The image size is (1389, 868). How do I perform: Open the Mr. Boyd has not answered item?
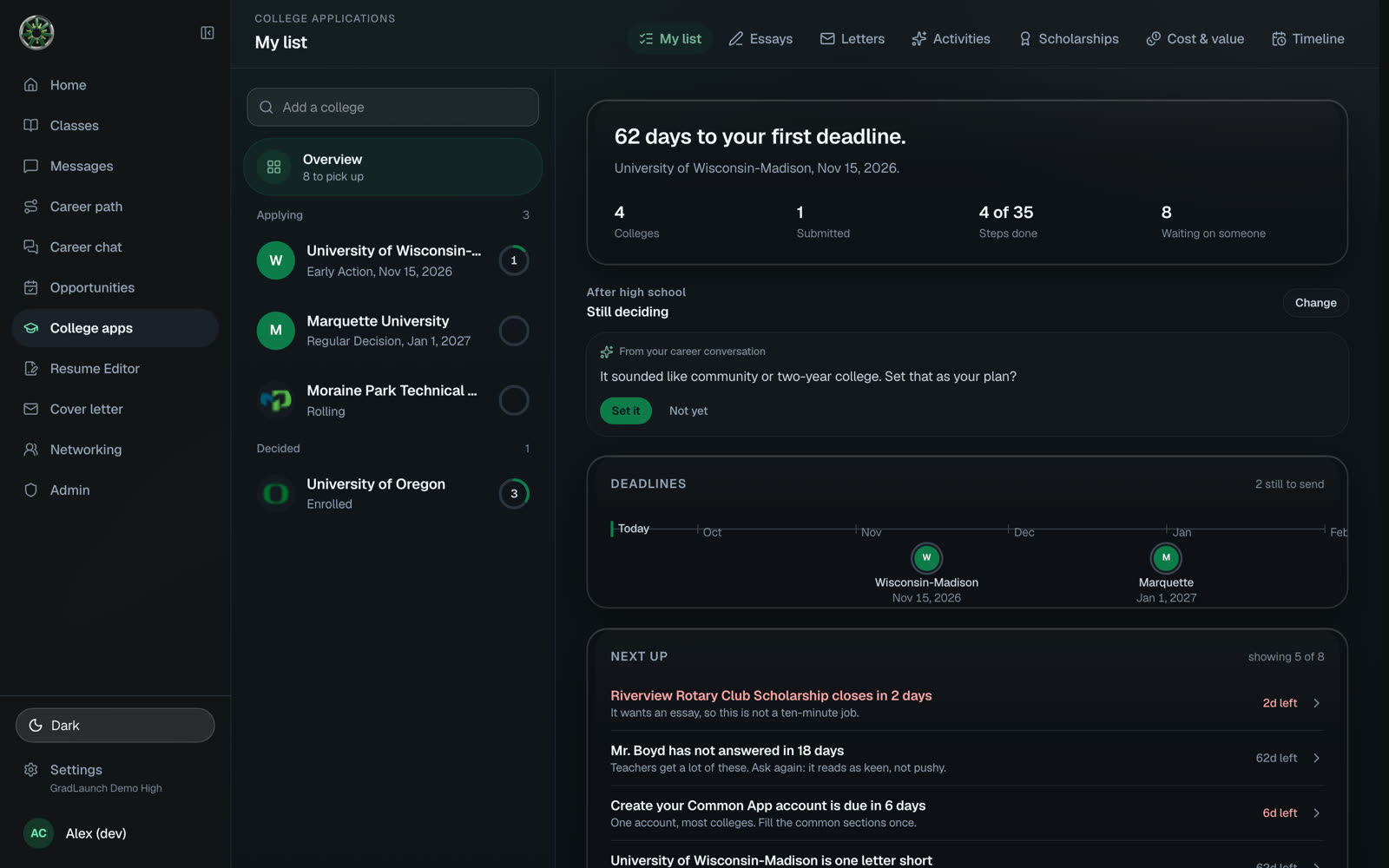tap(967, 759)
